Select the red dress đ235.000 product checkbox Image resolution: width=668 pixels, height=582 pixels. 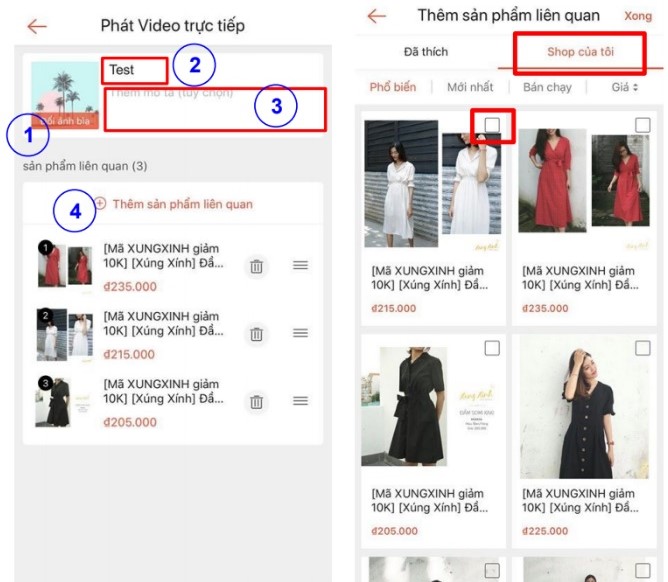pos(643,125)
